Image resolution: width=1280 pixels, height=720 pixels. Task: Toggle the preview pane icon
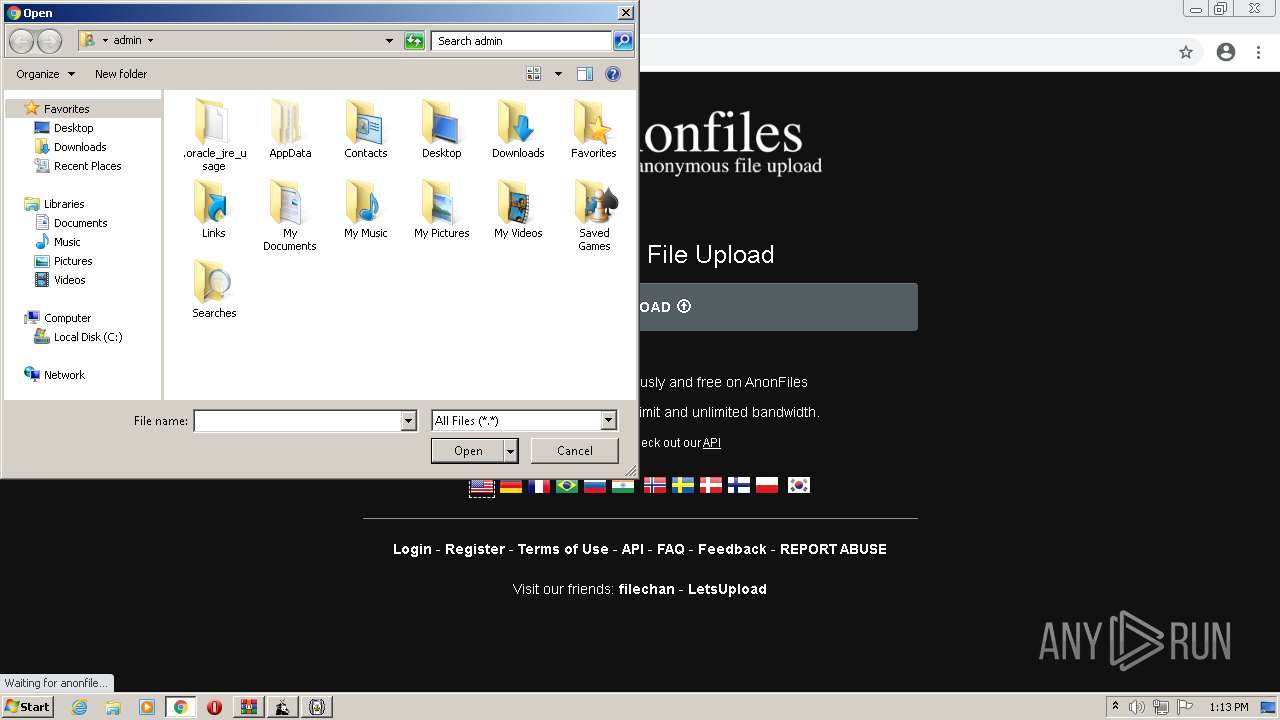coord(585,74)
